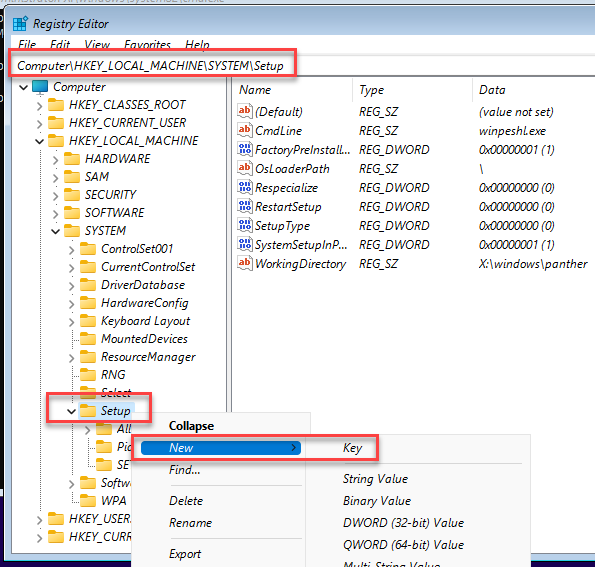This screenshot has width=595, height=567.
Task: Select the SystemSetupInP... value name
Action: click(x=301, y=245)
